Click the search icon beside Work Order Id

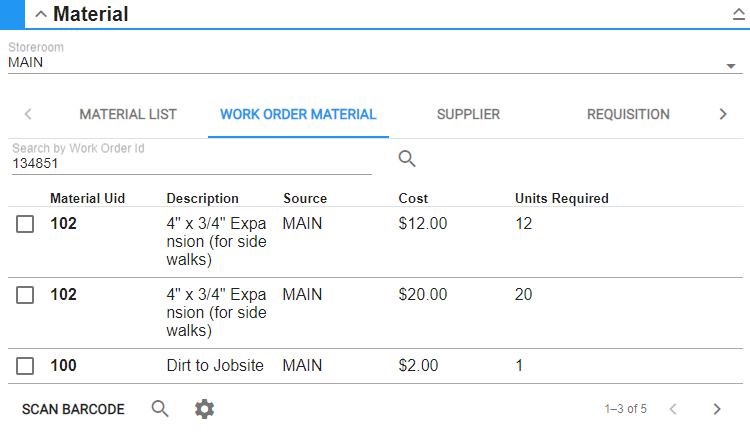point(407,158)
